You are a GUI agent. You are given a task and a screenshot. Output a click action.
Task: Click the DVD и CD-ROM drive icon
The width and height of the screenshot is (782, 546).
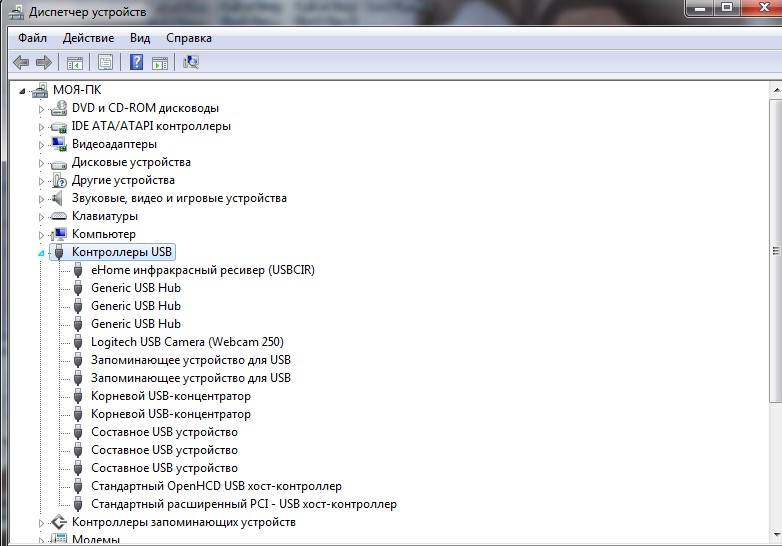[59, 108]
